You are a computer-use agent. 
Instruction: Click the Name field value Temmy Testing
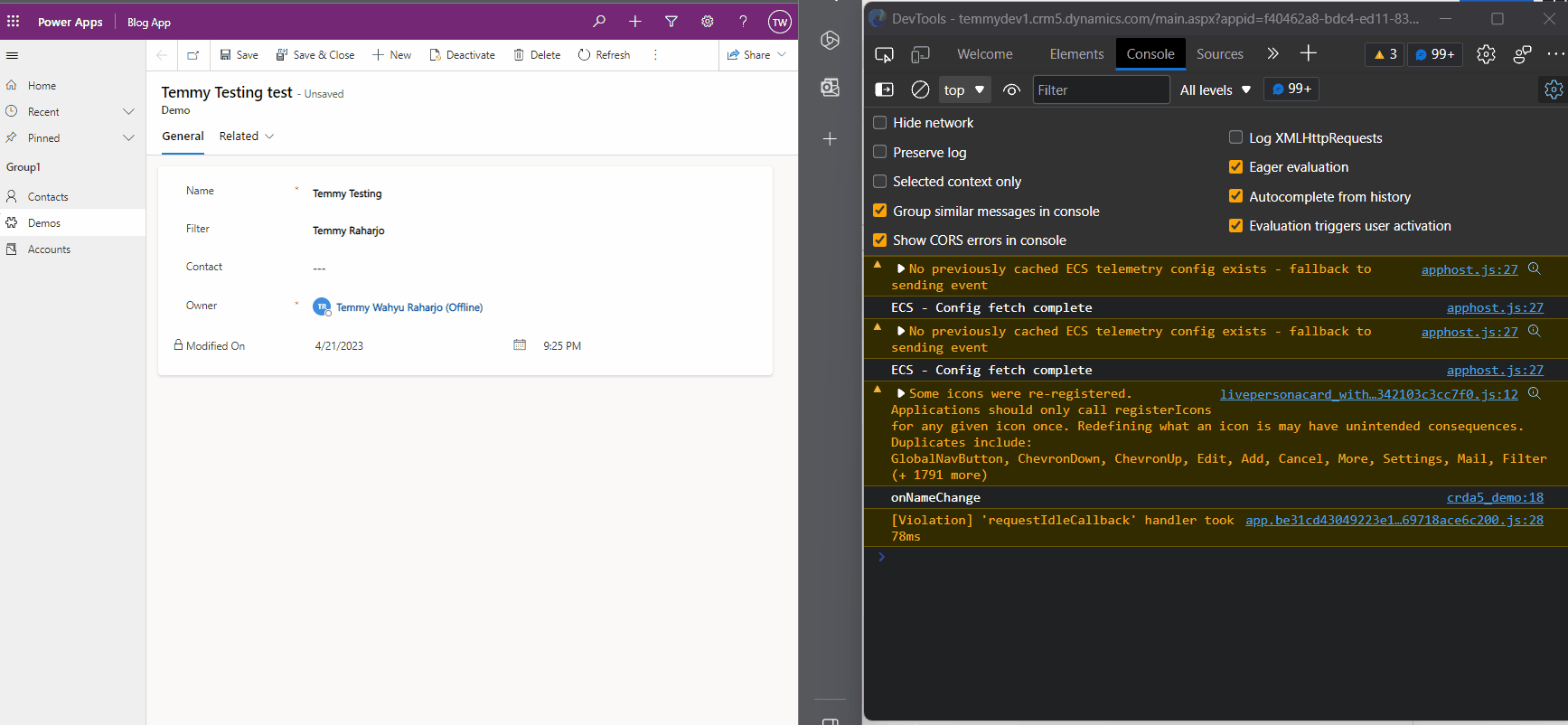(347, 193)
